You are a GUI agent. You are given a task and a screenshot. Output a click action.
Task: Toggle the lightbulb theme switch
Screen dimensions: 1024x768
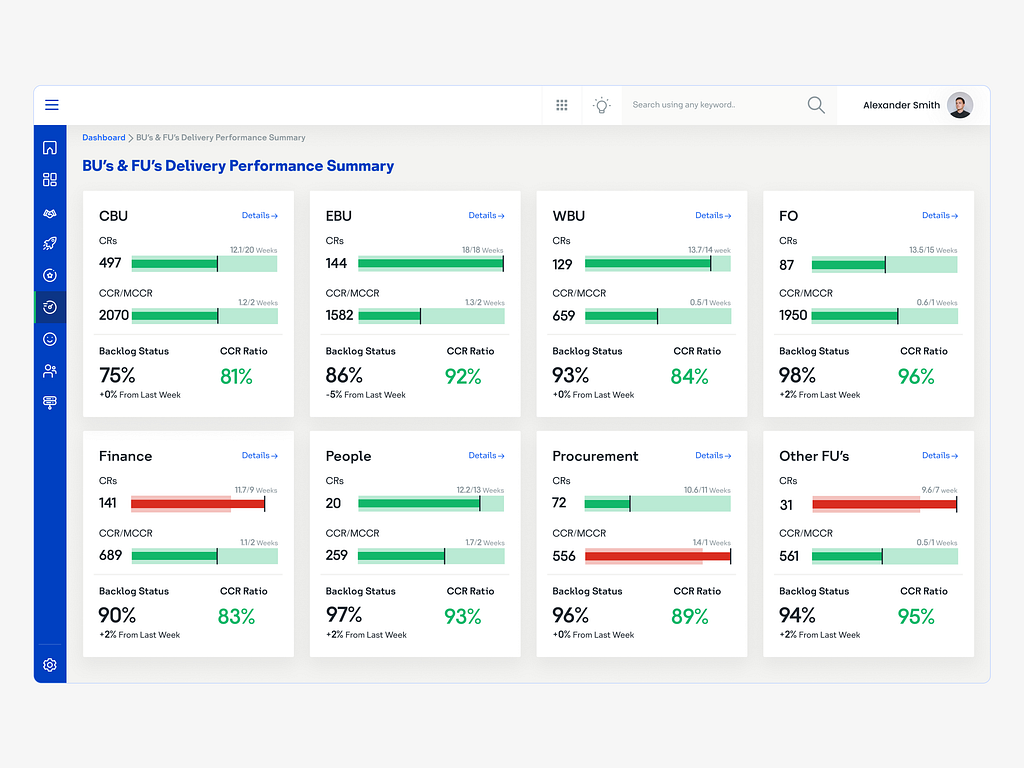(601, 104)
